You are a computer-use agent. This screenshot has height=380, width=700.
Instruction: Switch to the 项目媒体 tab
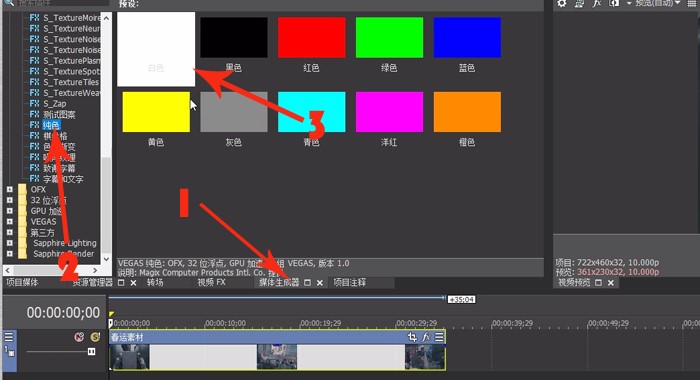pos(22,283)
